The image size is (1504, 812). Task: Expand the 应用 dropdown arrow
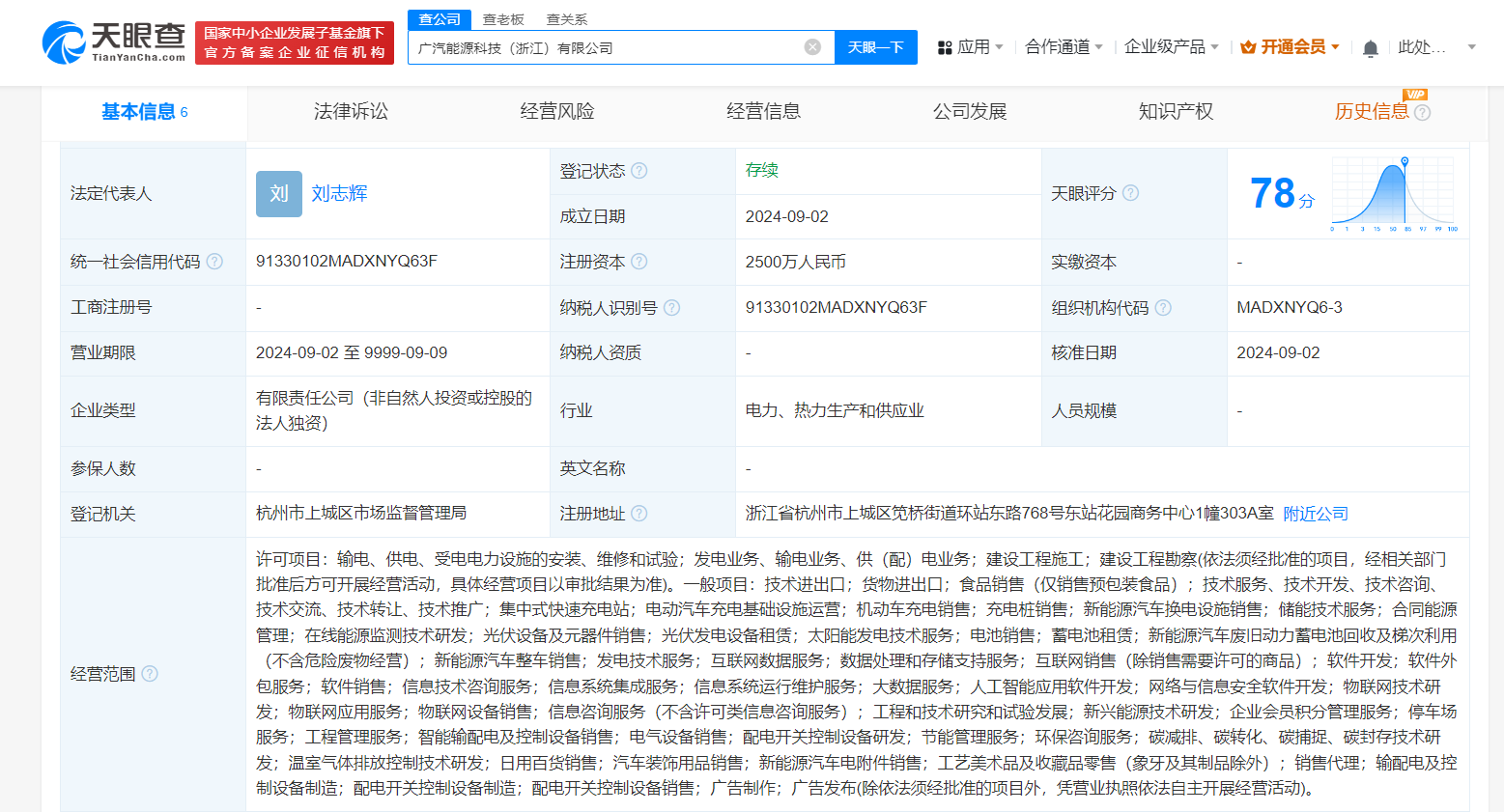pos(998,46)
